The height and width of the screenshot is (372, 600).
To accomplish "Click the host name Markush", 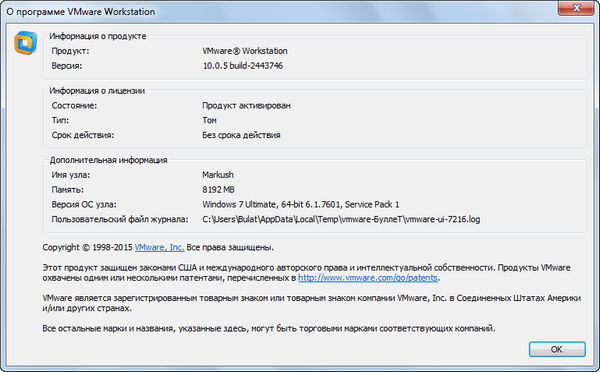I will 218,175.
